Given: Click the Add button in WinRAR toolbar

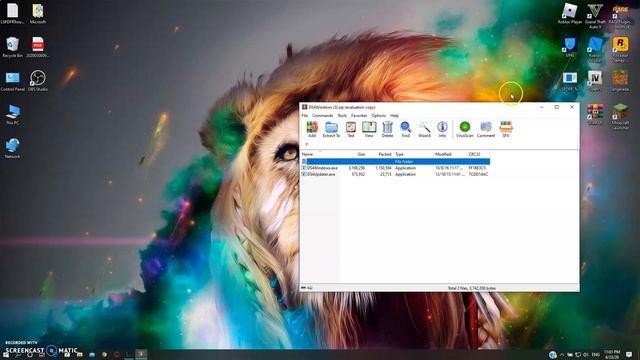Looking at the screenshot, I should [312, 129].
